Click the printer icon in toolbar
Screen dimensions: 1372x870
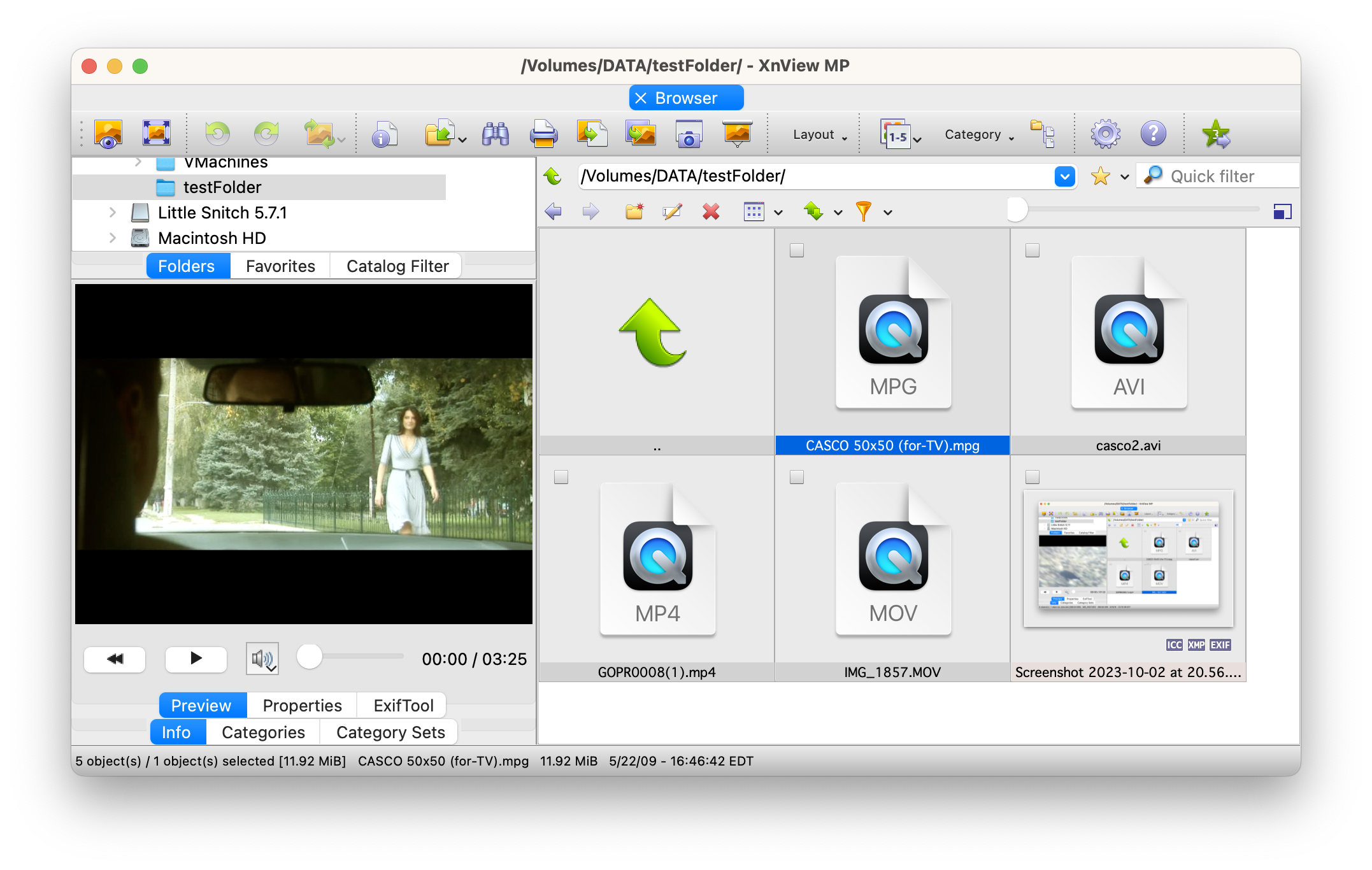pyautogui.click(x=543, y=134)
